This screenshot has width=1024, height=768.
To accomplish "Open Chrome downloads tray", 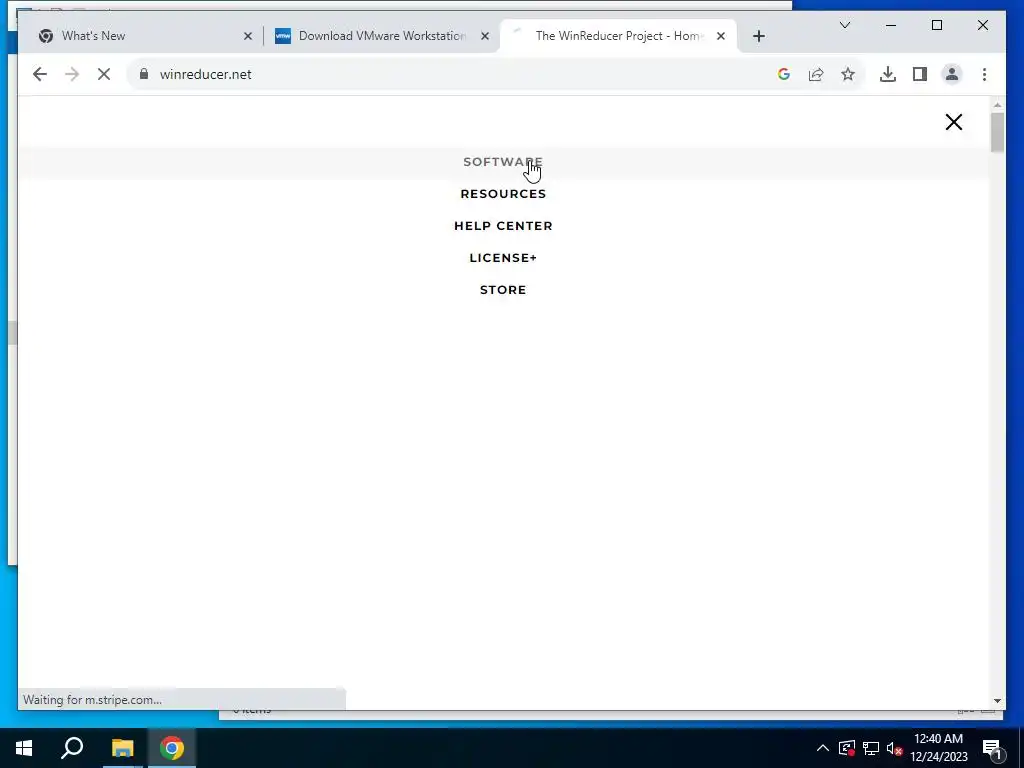I will (888, 74).
